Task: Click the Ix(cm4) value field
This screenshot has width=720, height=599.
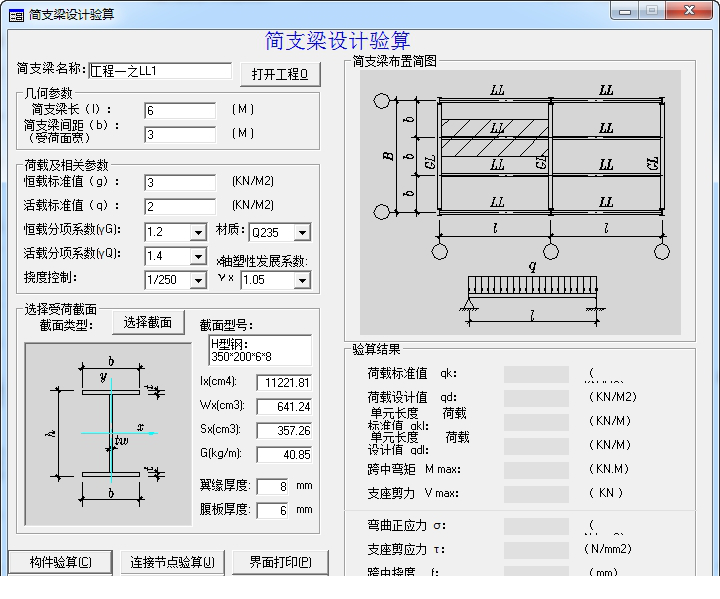Action: pyautogui.click(x=284, y=383)
